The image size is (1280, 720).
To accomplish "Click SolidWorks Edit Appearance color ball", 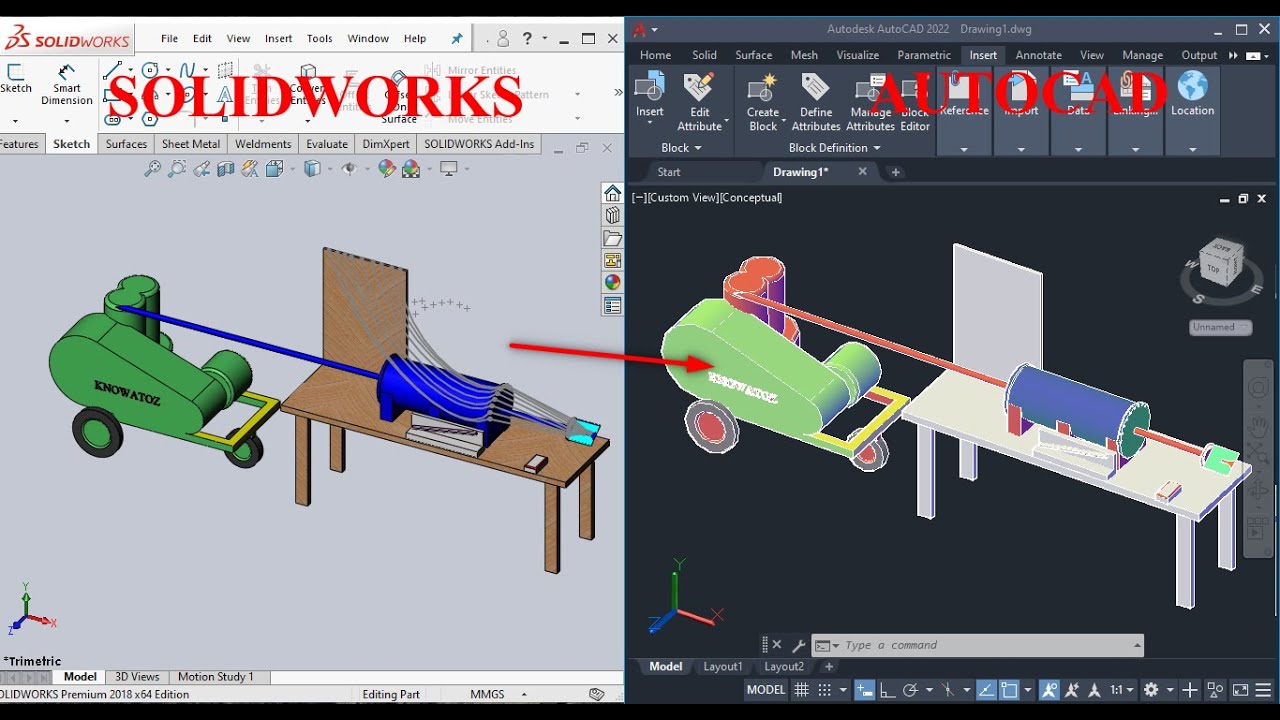I will (x=387, y=169).
